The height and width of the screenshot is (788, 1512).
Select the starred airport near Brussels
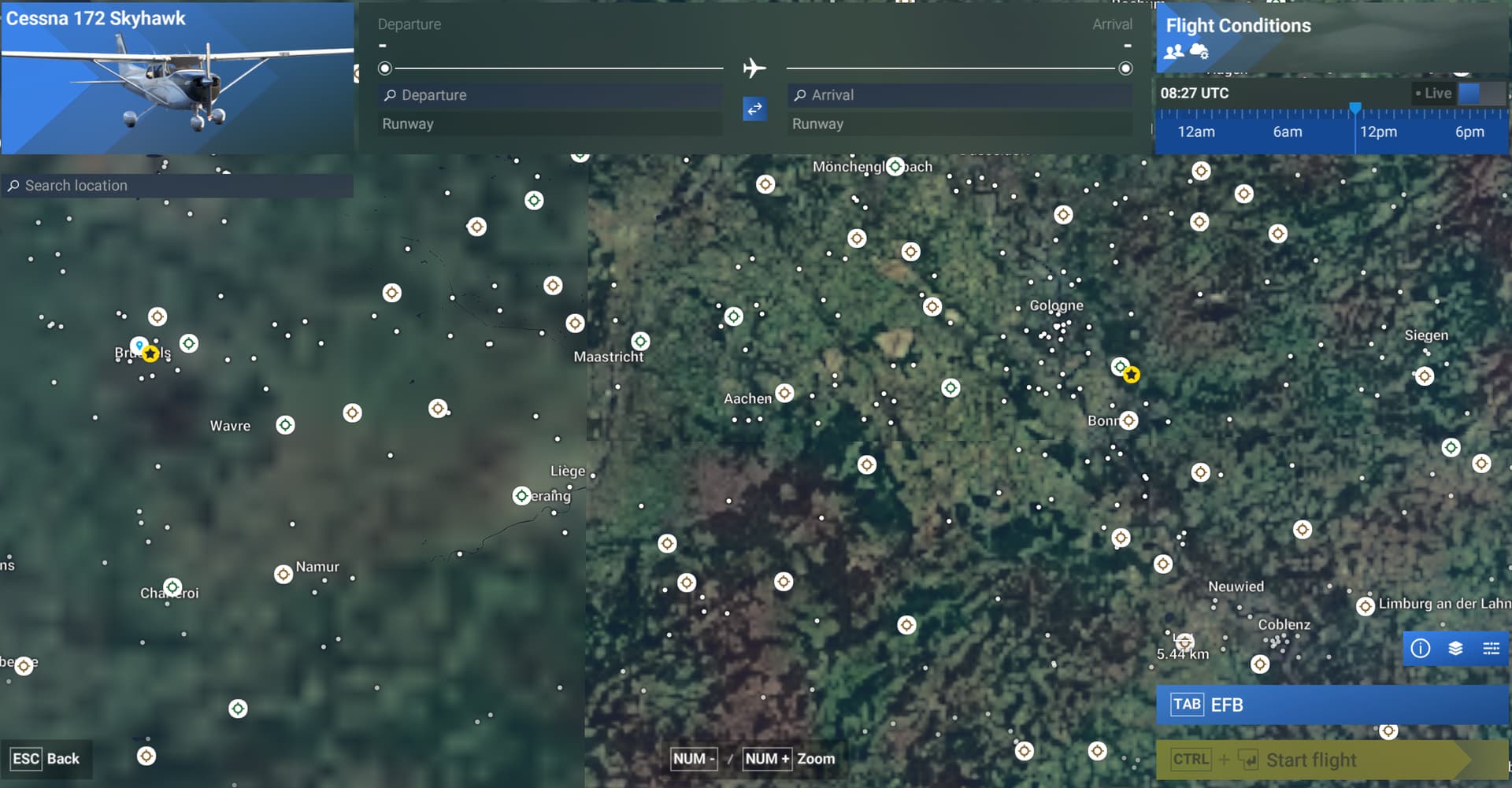(150, 353)
